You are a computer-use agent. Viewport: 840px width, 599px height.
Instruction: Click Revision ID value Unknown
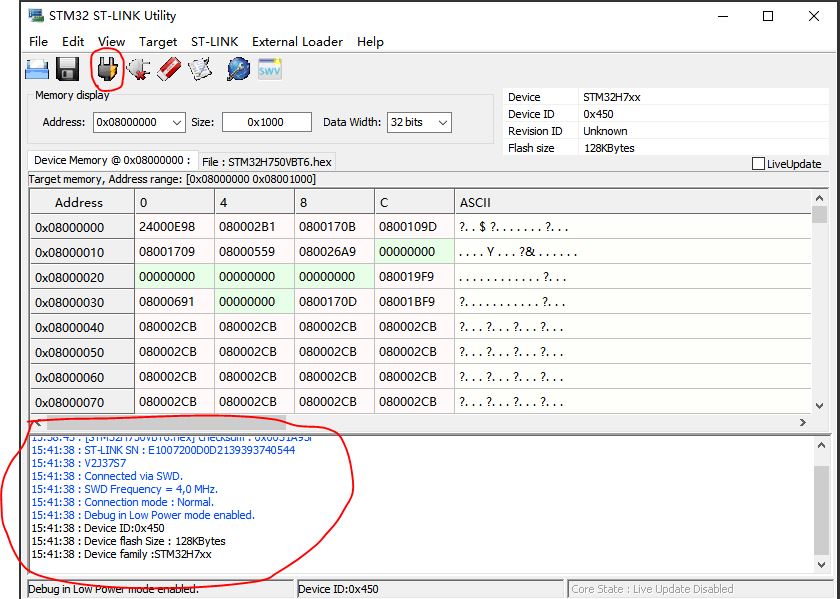click(x=605, y=131)
